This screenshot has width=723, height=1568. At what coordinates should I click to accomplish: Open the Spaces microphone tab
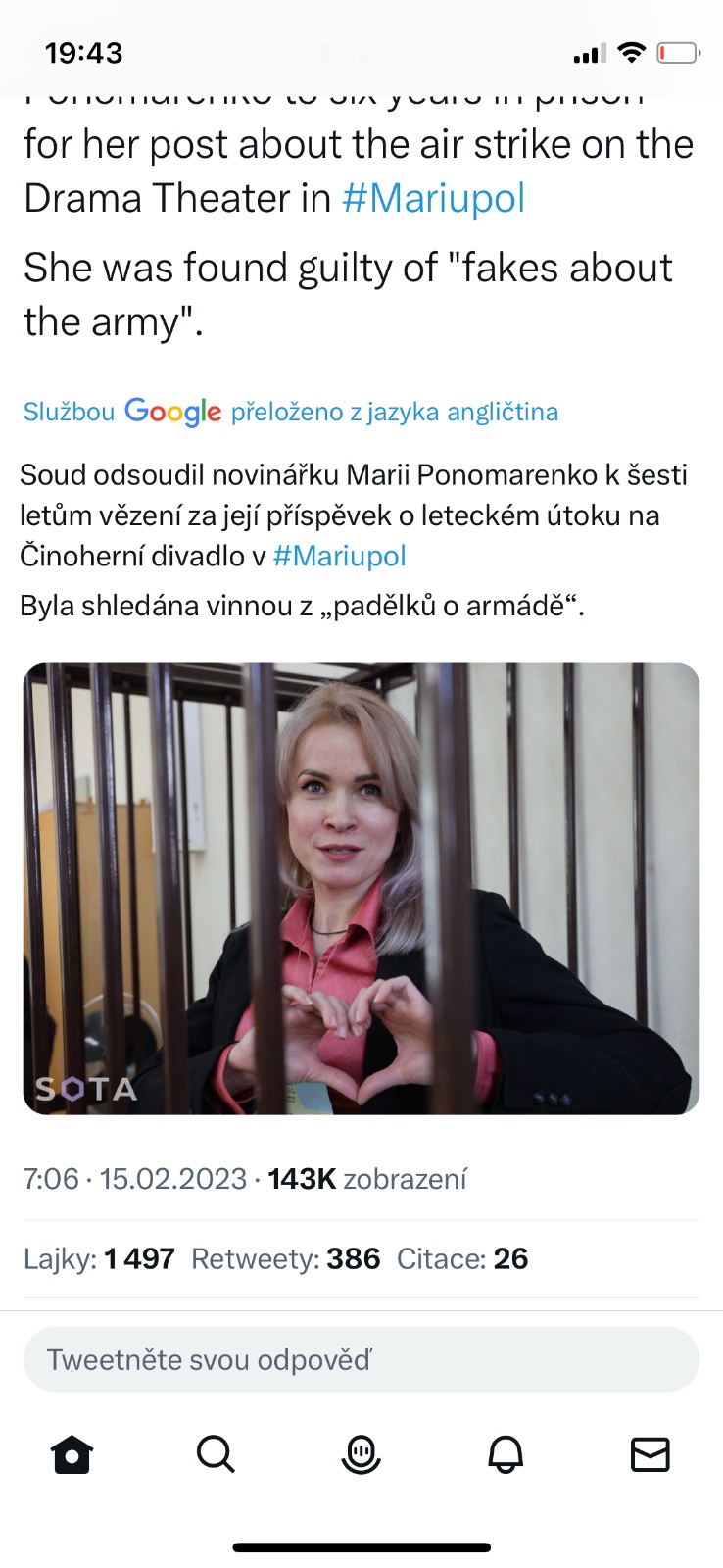pos(361,1454)
